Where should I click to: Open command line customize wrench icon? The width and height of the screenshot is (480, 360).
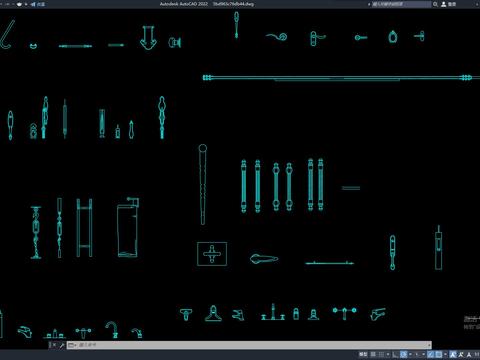pos(62,345)
